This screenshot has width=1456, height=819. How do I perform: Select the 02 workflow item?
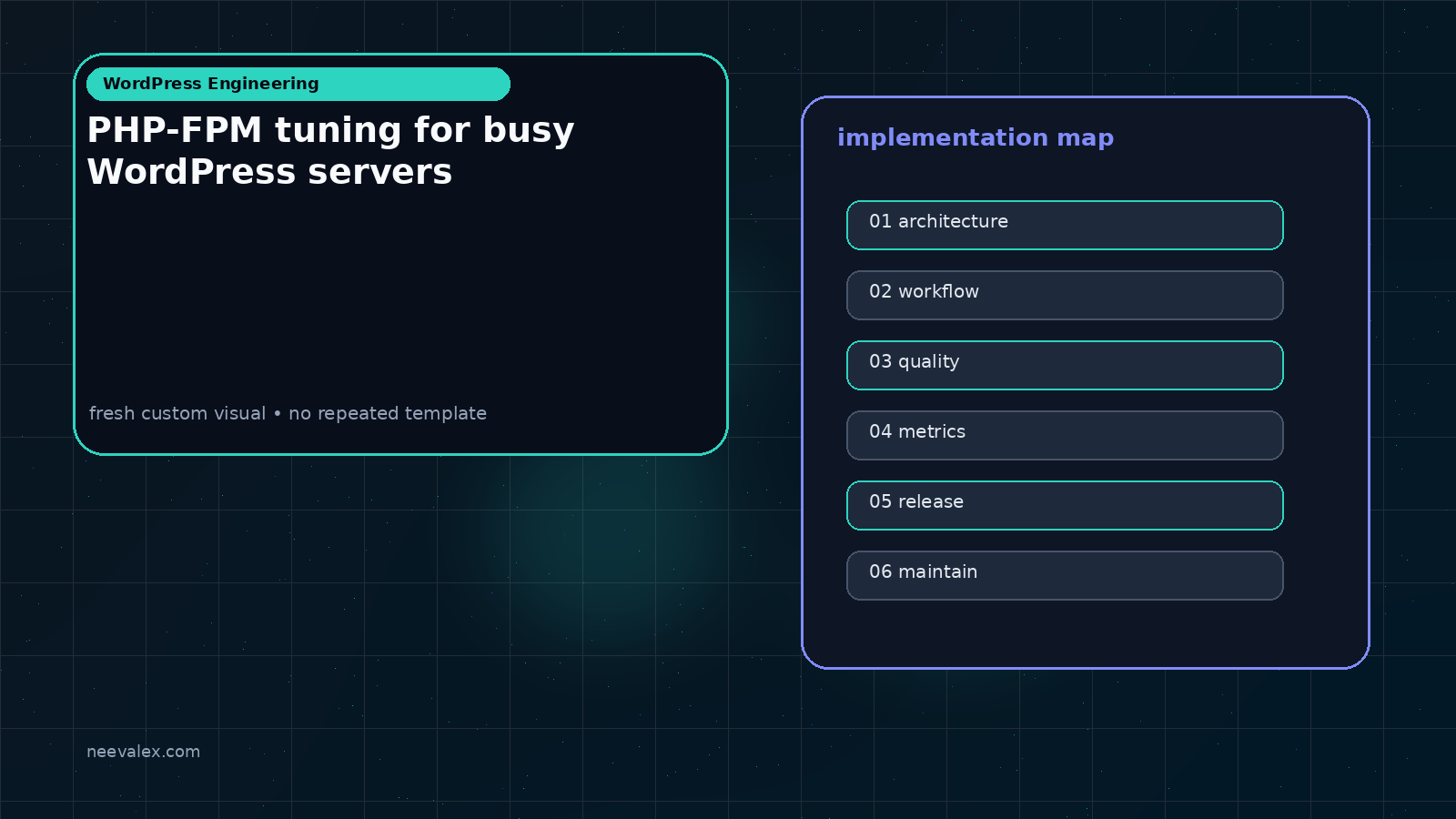(1065, 295)
